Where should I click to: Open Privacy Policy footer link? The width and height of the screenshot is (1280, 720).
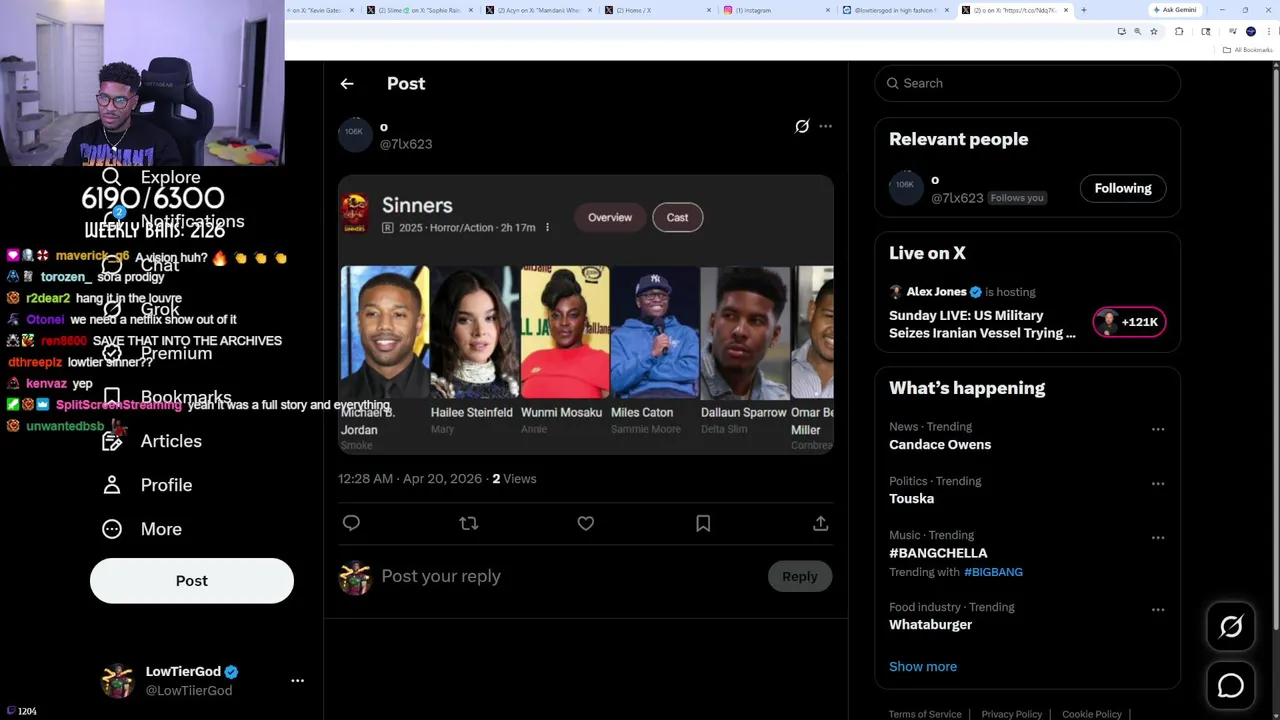pos(1012,714)
